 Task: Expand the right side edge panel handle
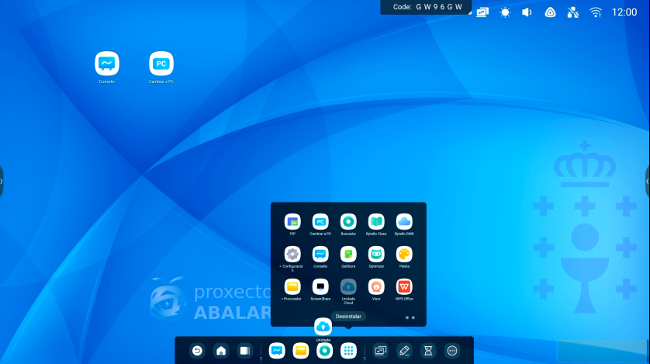click(x=647, y=181)
